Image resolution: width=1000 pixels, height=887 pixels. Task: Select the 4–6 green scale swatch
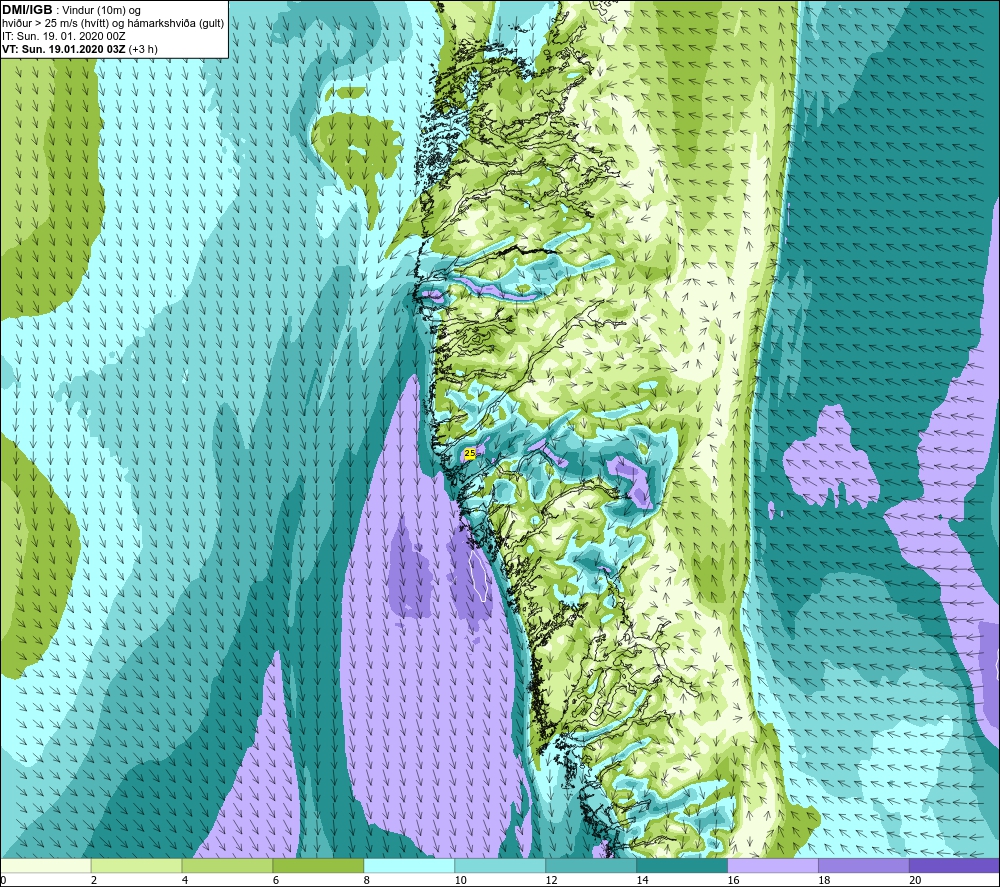coord(227,866)
